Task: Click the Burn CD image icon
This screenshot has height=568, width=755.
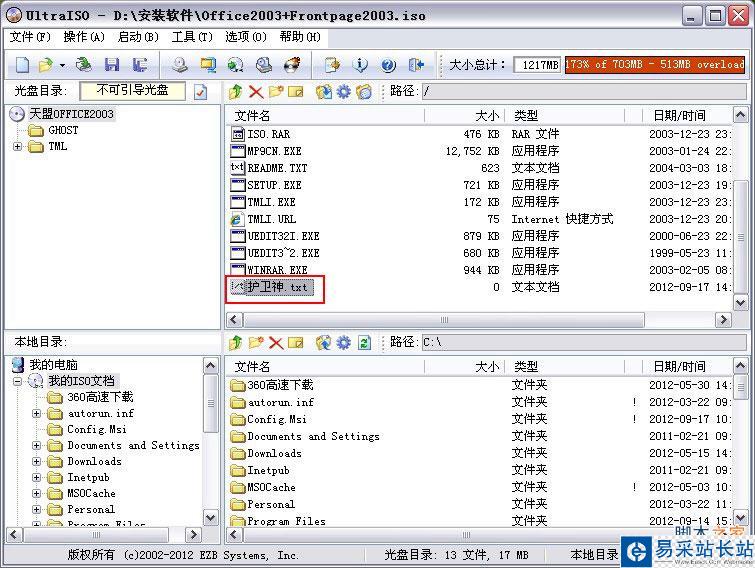Action: (x=292, y=65)
